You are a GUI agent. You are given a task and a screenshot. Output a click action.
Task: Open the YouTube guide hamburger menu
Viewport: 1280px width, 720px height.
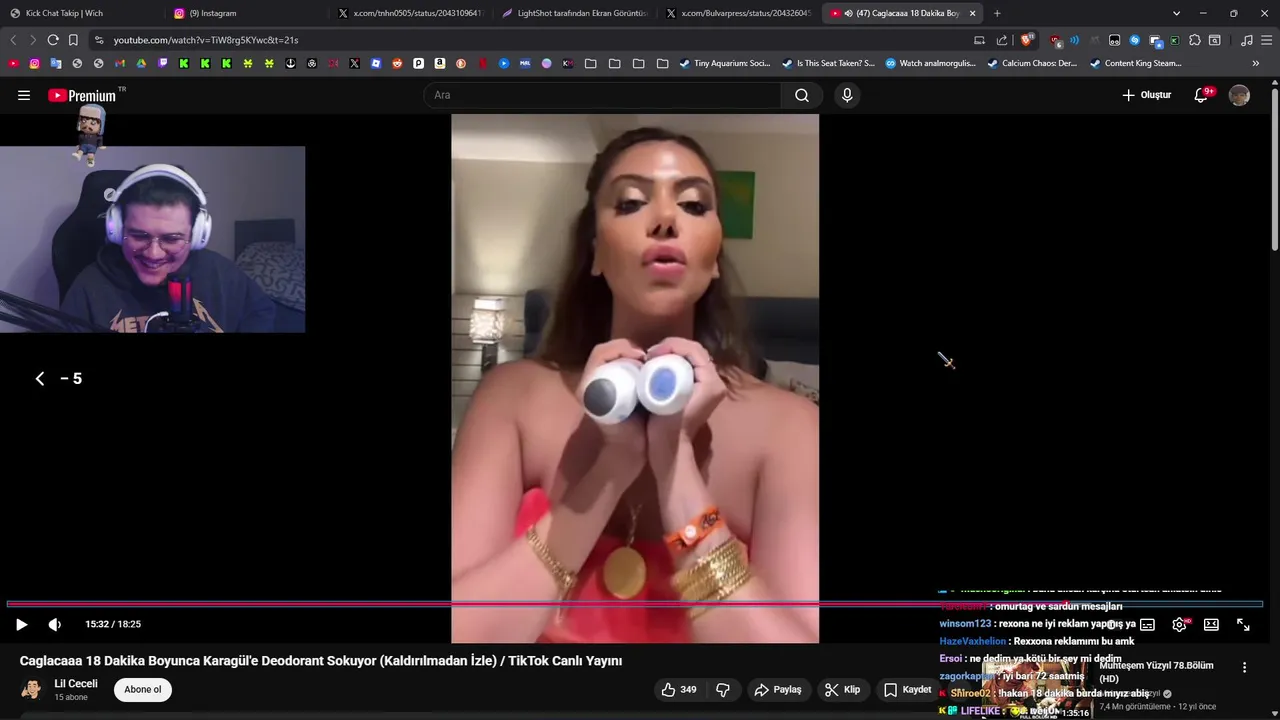coord(24,95)
